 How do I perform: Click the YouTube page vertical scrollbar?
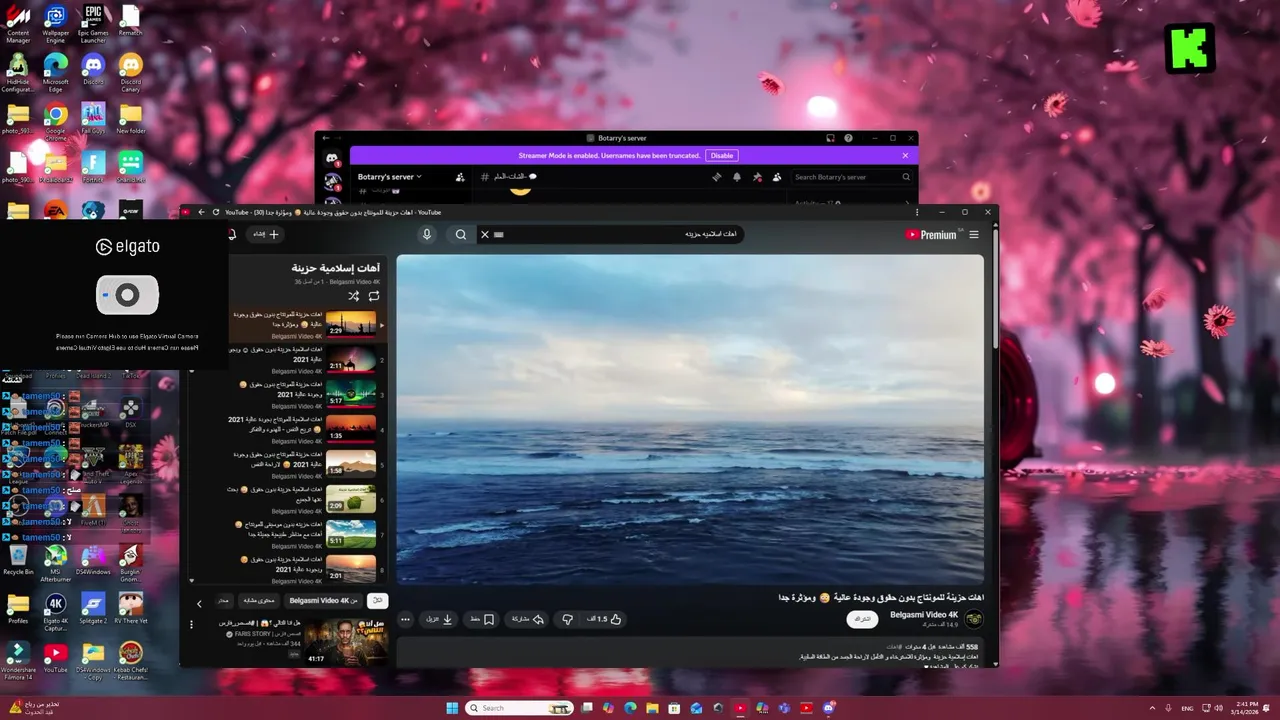(x=995, y=290)
